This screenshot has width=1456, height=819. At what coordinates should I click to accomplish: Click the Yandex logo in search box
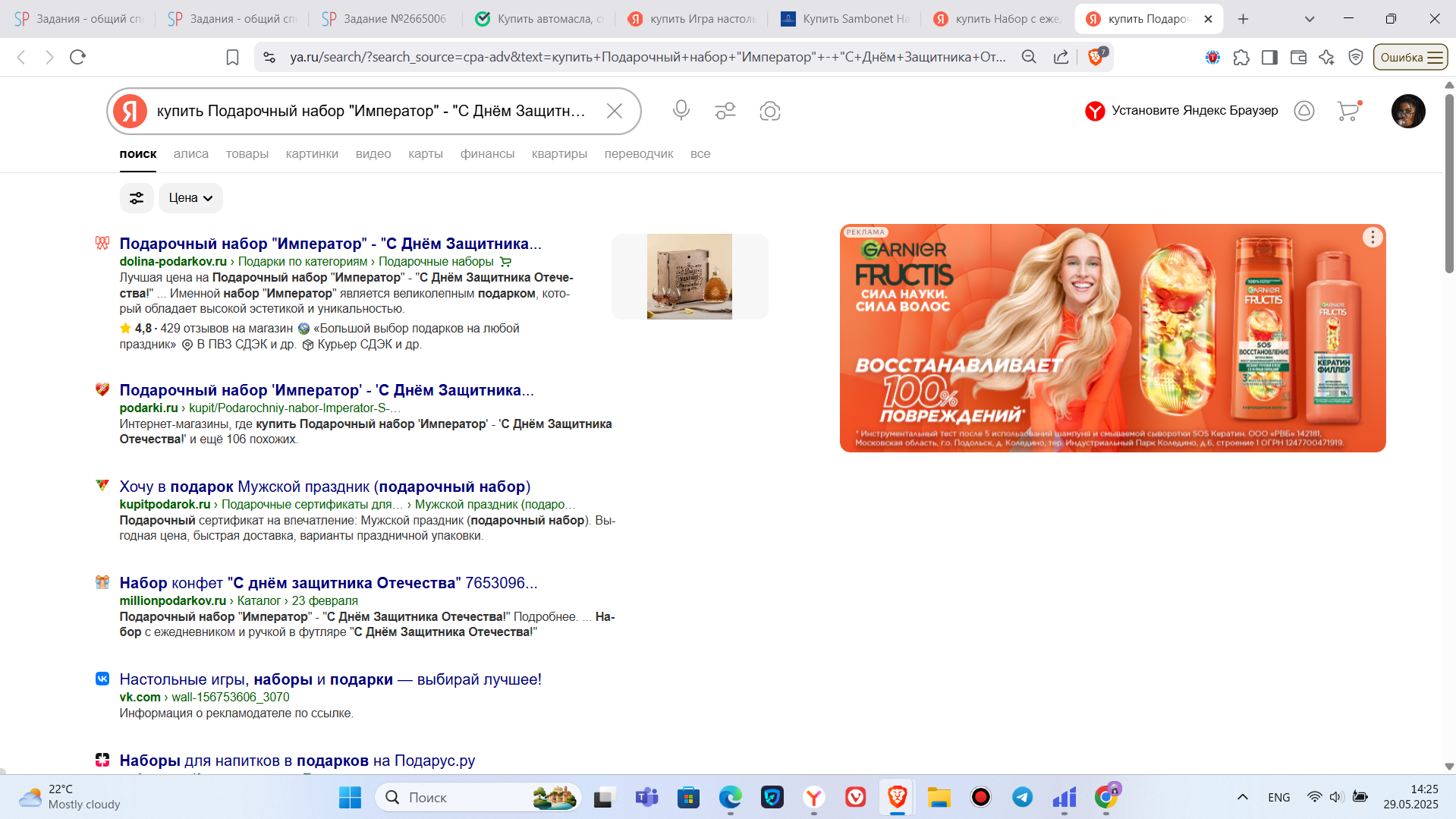(131, 111)
